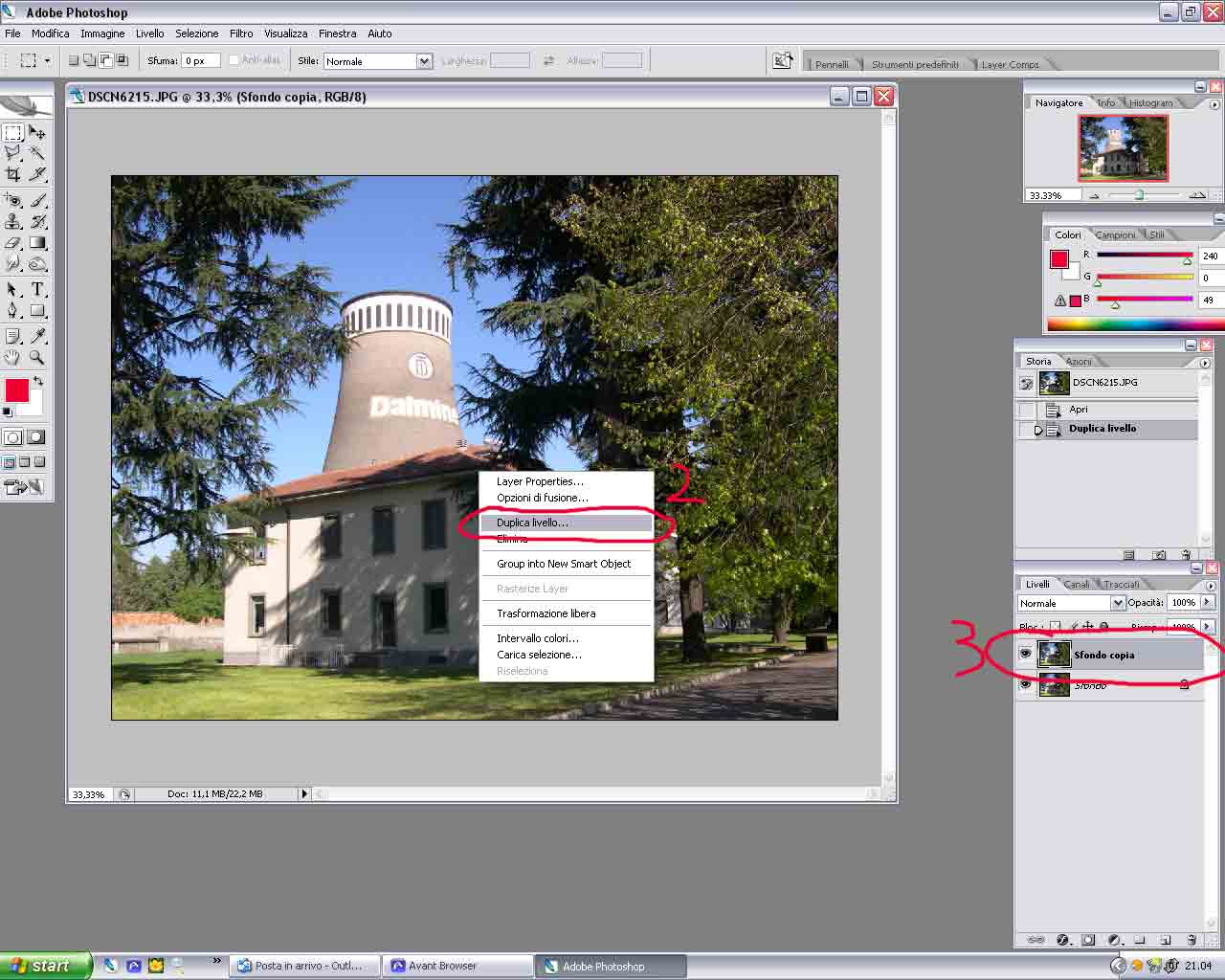Select the Hand tool
This screenshot has height=980, width=1225.
click(13, 358)
